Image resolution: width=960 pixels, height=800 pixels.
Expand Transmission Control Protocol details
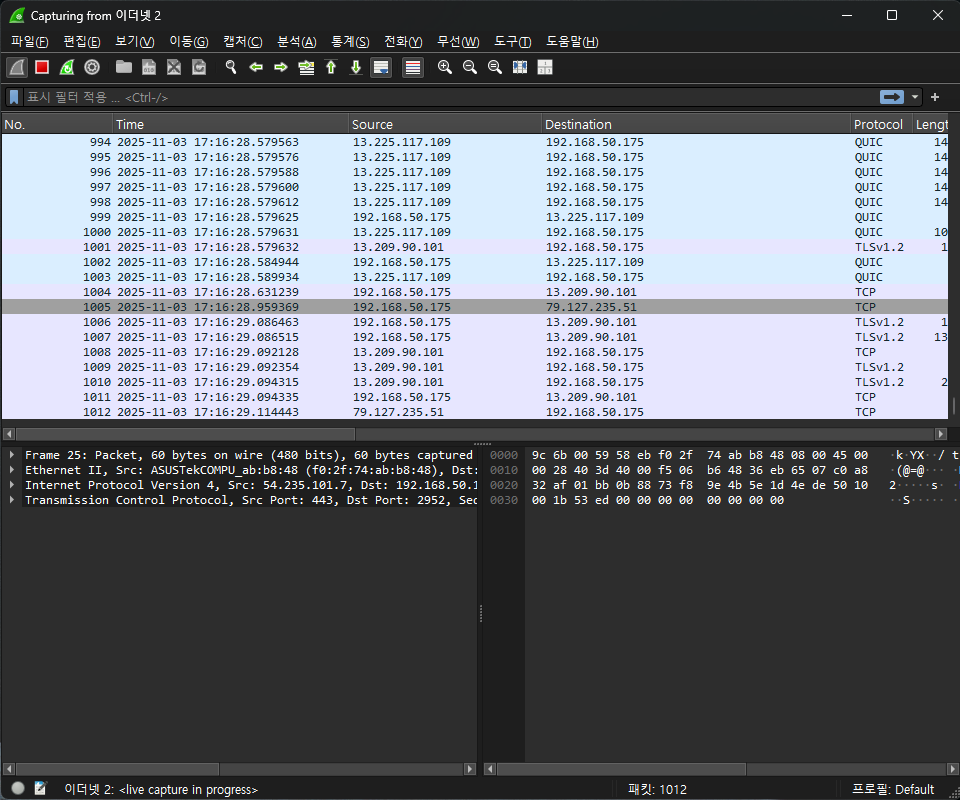[13, 500]
